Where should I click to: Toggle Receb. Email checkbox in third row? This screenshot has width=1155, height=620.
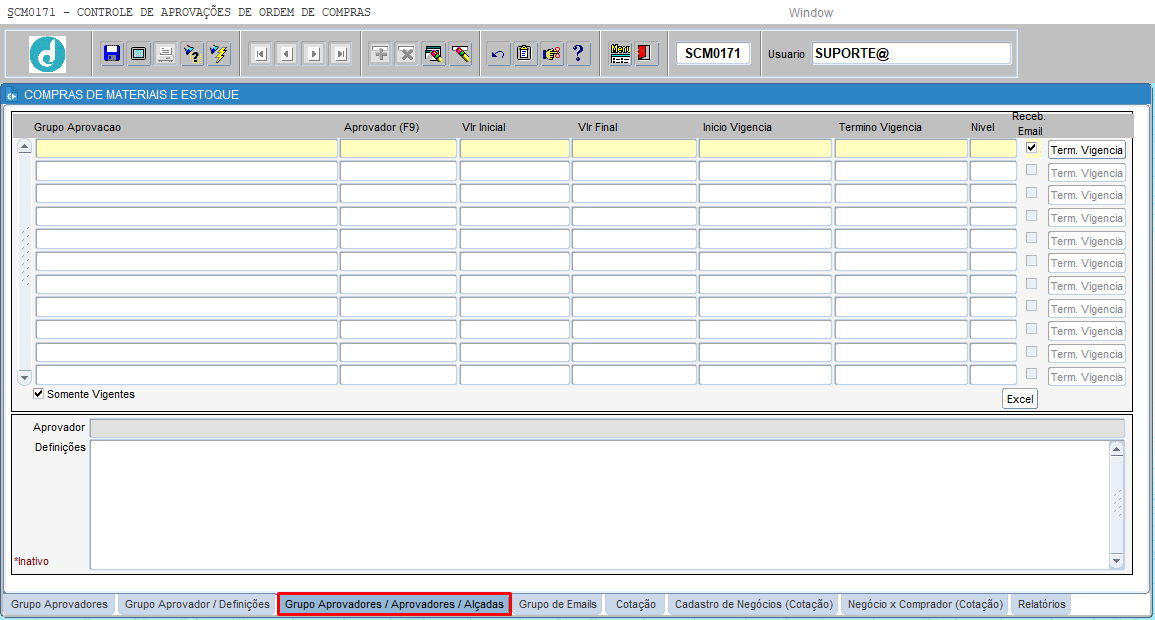(1031, 193)
